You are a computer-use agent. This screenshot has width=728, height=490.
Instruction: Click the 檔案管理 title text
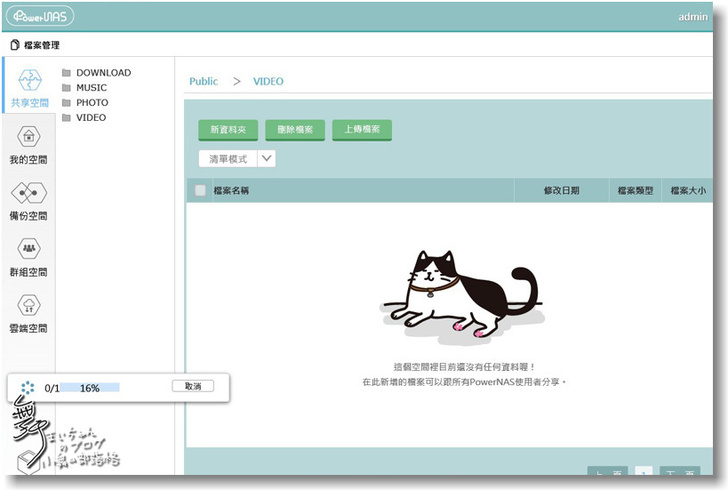point(42,45)
